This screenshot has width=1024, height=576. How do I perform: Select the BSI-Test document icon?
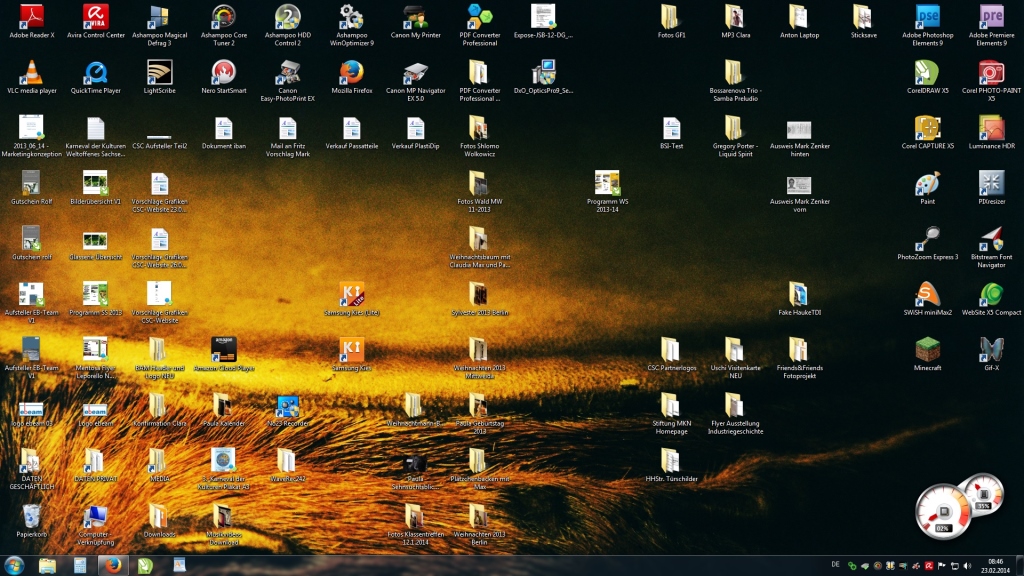[670, 127]
